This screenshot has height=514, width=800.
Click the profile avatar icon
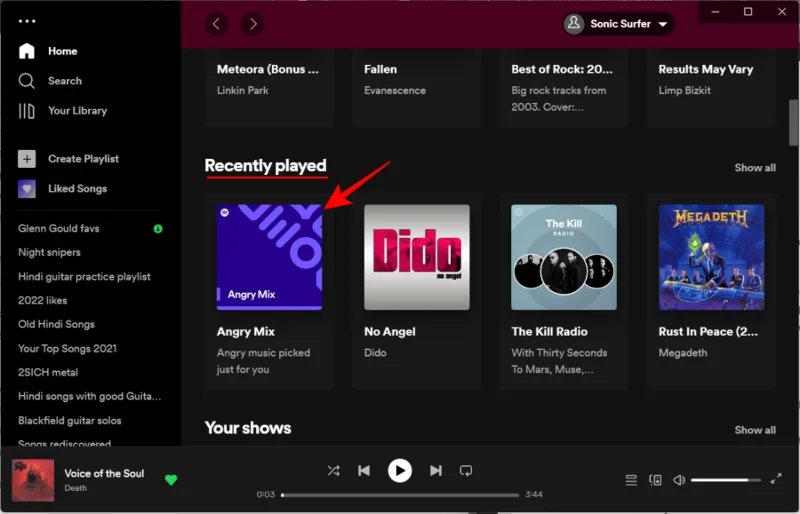coord(574,23)
